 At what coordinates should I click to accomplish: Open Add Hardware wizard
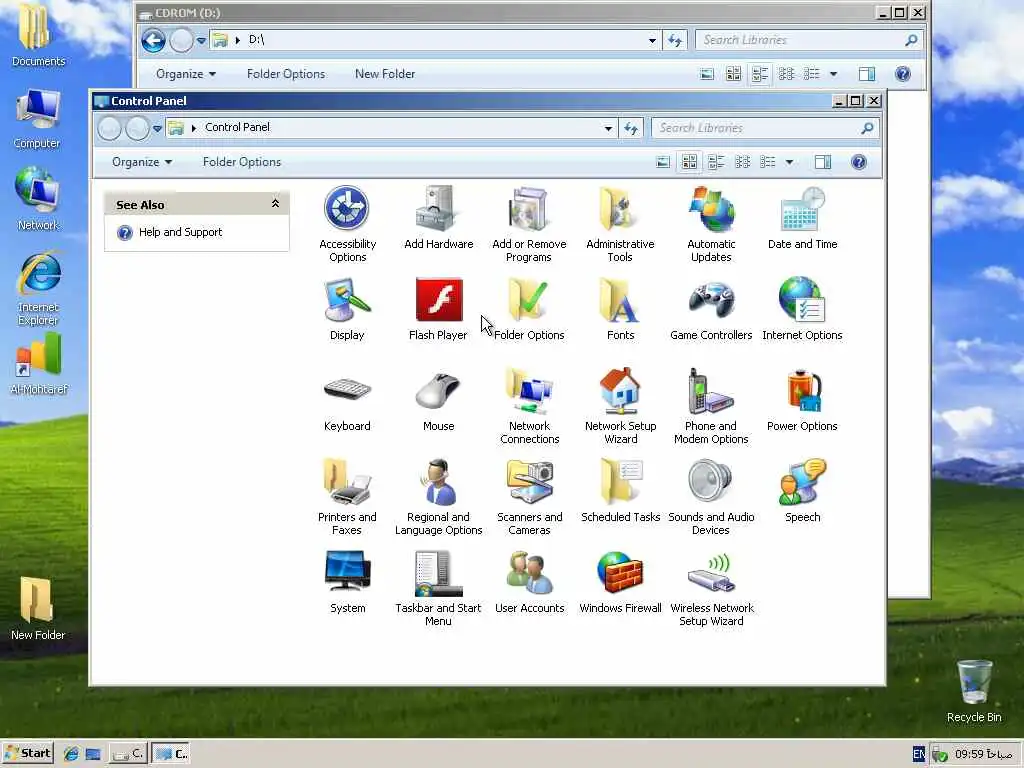tap(438, 217)
